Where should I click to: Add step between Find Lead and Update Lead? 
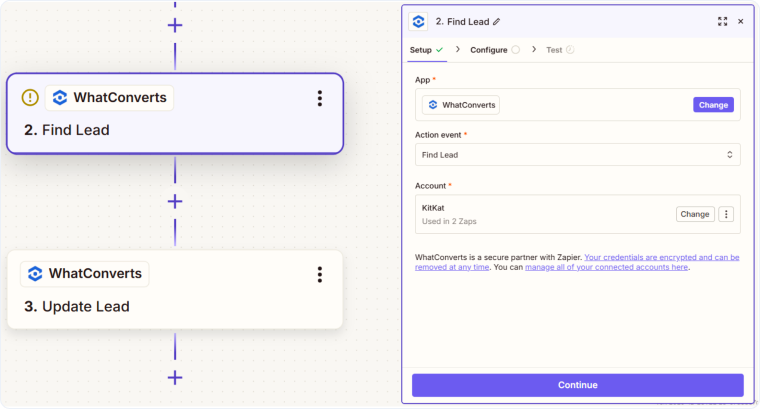175,201
